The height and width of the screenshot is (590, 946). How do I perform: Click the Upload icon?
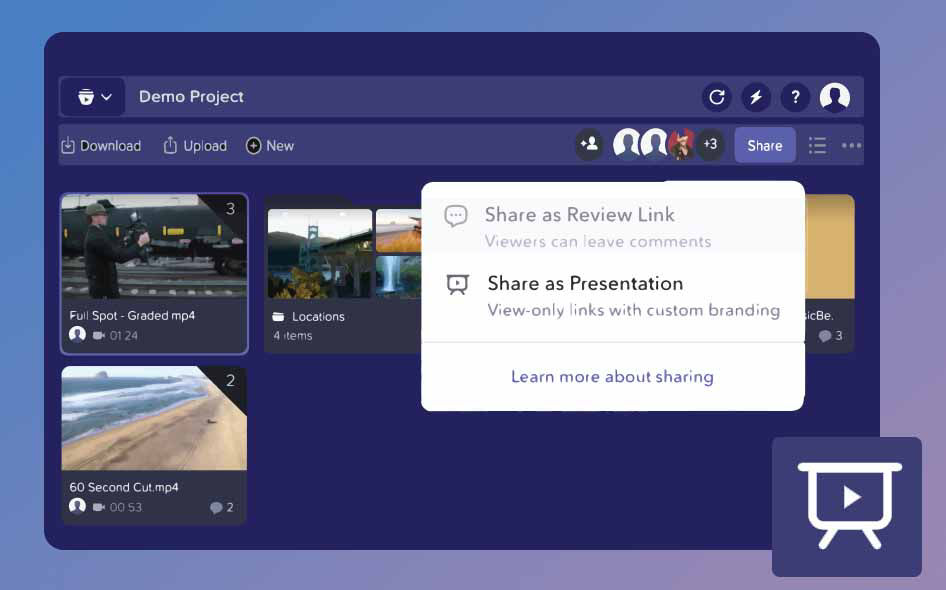[x=170, y=145]
